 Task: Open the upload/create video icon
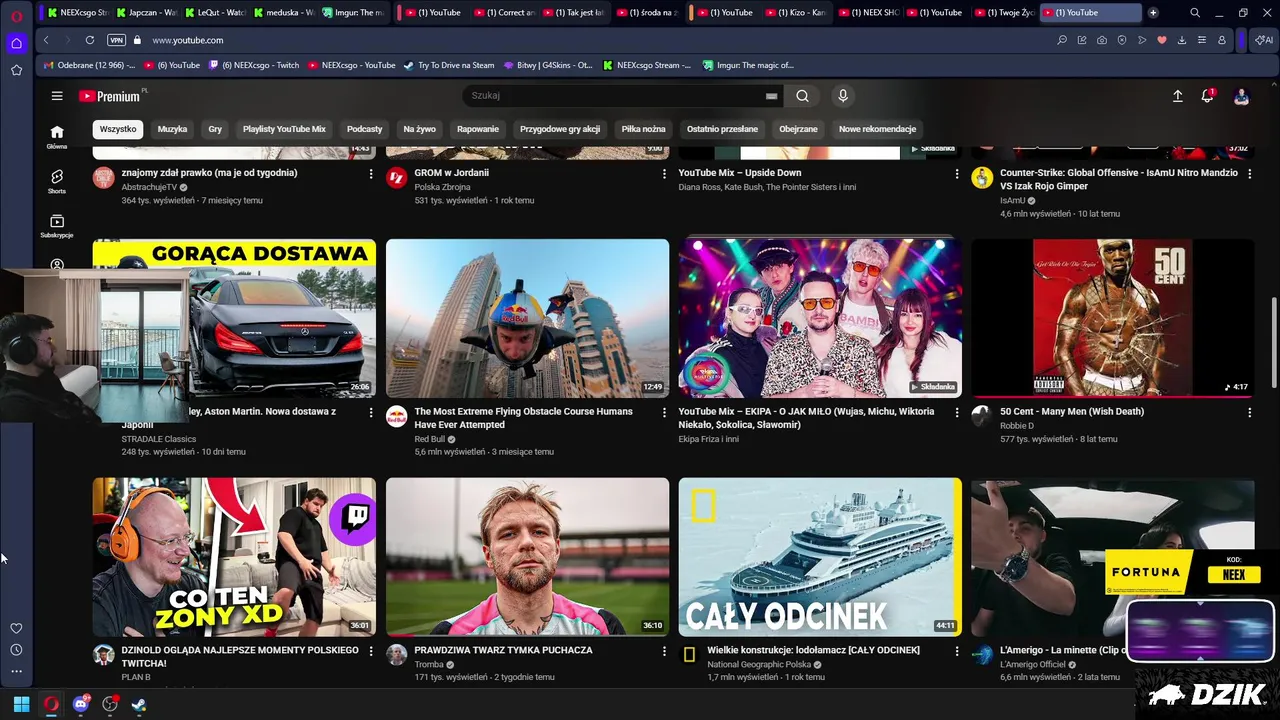pyautogui.click(x=1177, y=96)
